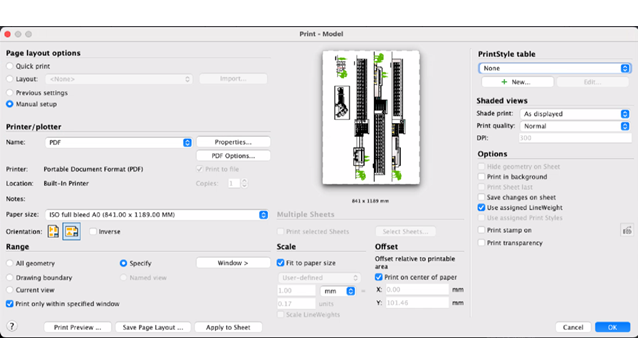Image resolution: width=640 pixels, height=360 pixels.
Task: Enable the Inverse orientation checkbox
Action: (x=93, y=231)
